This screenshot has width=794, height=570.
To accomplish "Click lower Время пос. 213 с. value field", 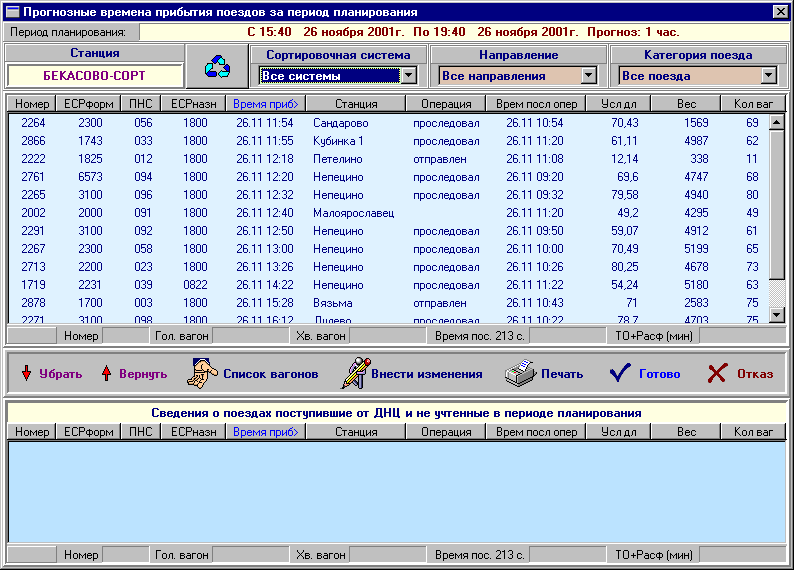I will 568,555.
